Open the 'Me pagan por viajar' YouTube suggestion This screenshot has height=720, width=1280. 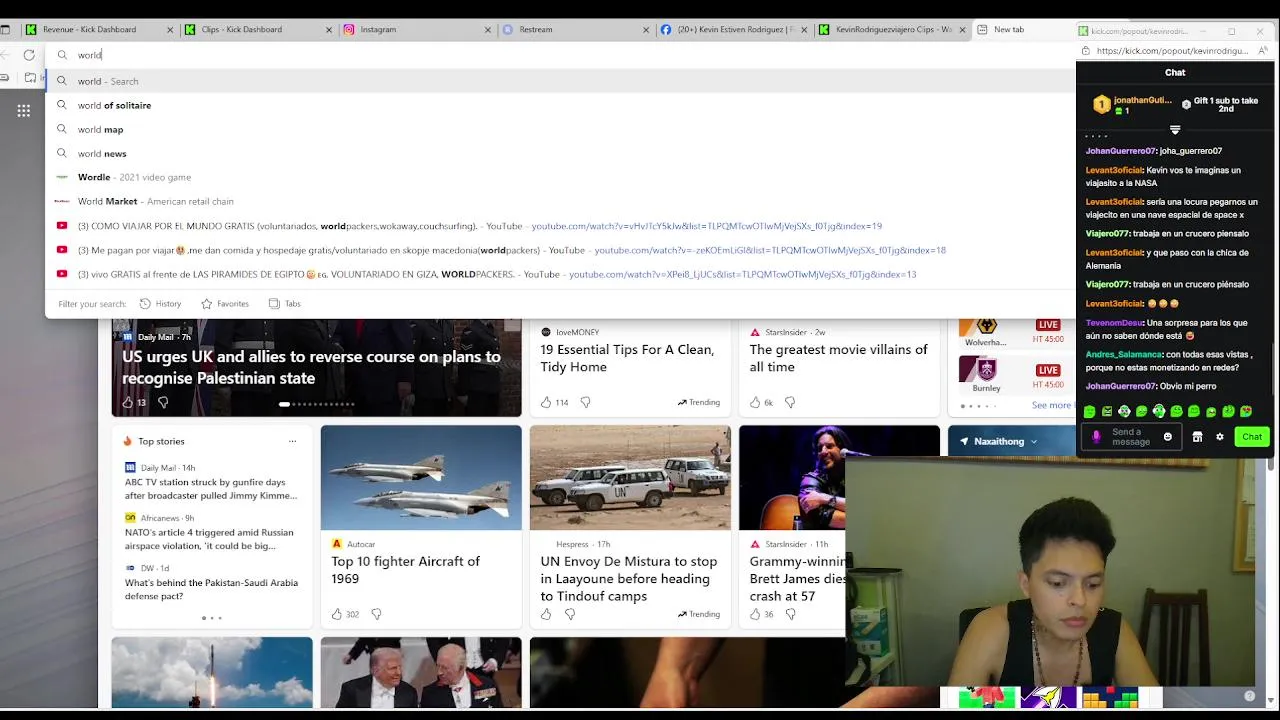click(x=560, y=250)
